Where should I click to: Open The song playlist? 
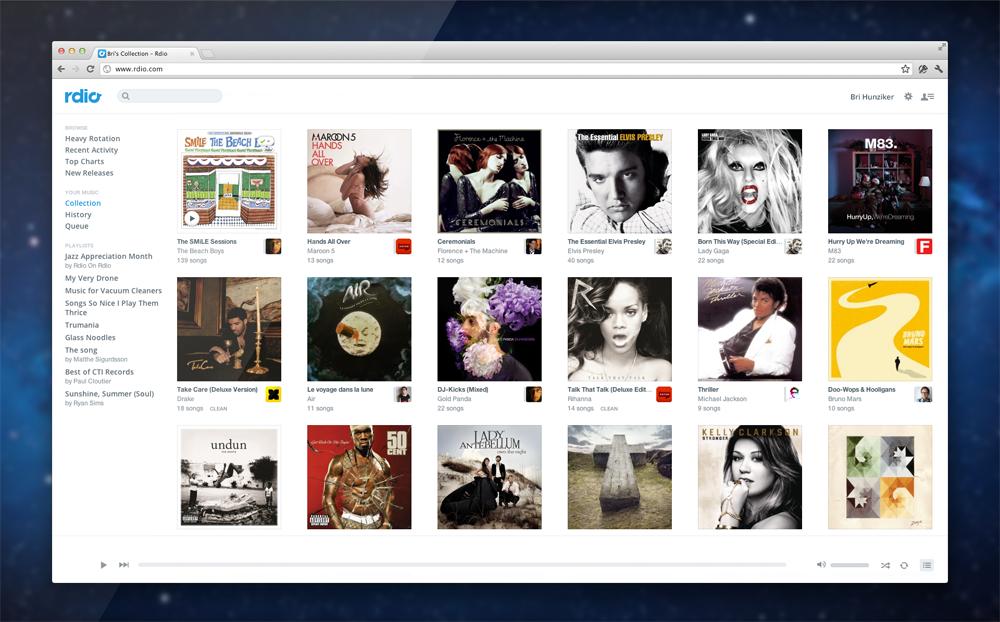(81, 350)
